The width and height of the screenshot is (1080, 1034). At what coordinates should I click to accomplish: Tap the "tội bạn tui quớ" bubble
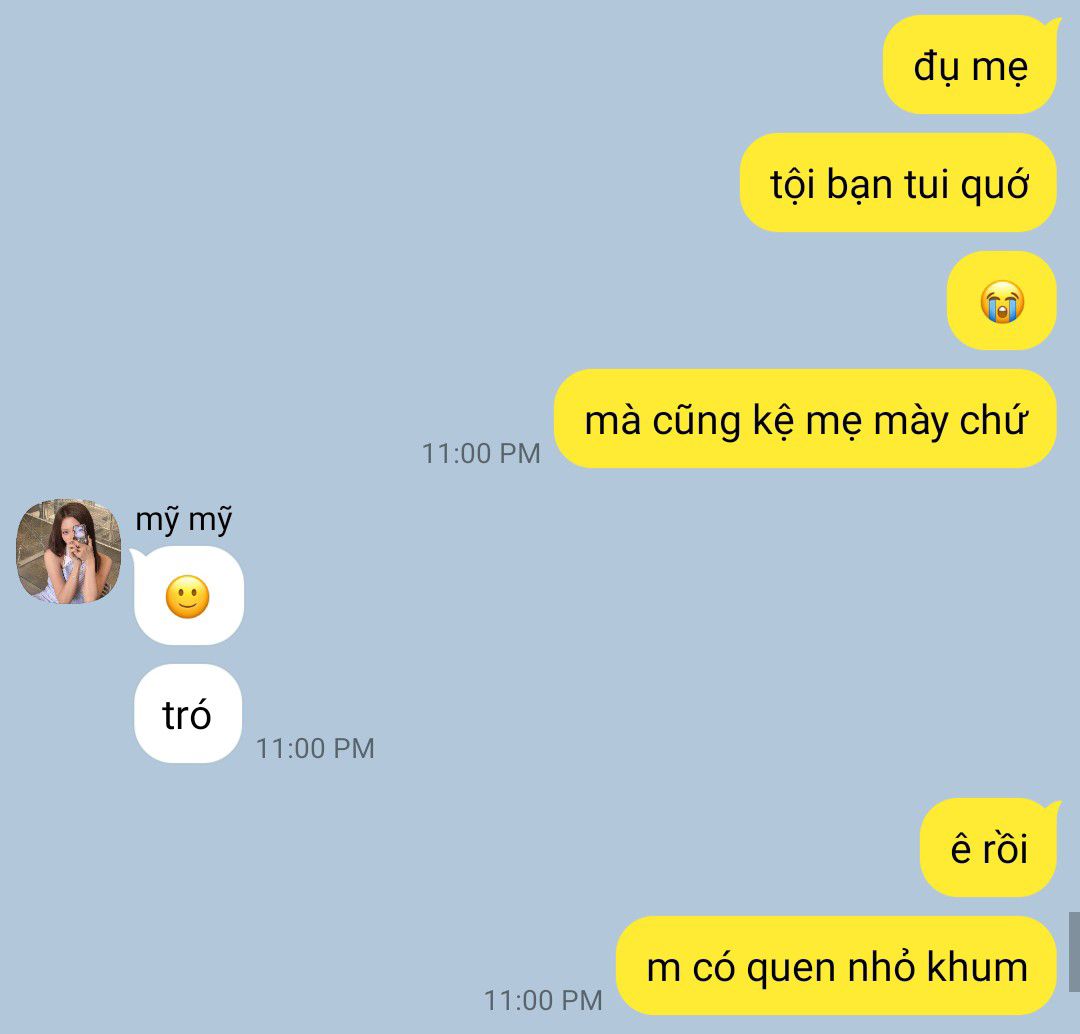(898, 183)
